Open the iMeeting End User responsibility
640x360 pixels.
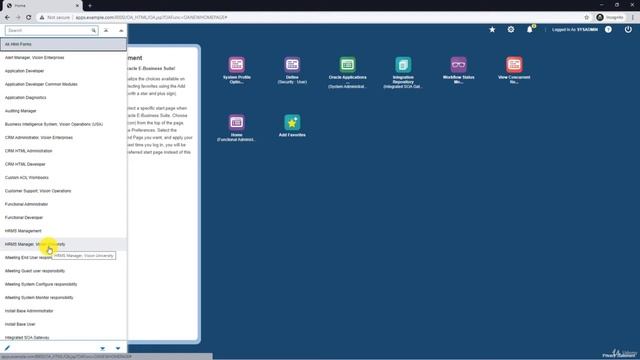(63, 258)
